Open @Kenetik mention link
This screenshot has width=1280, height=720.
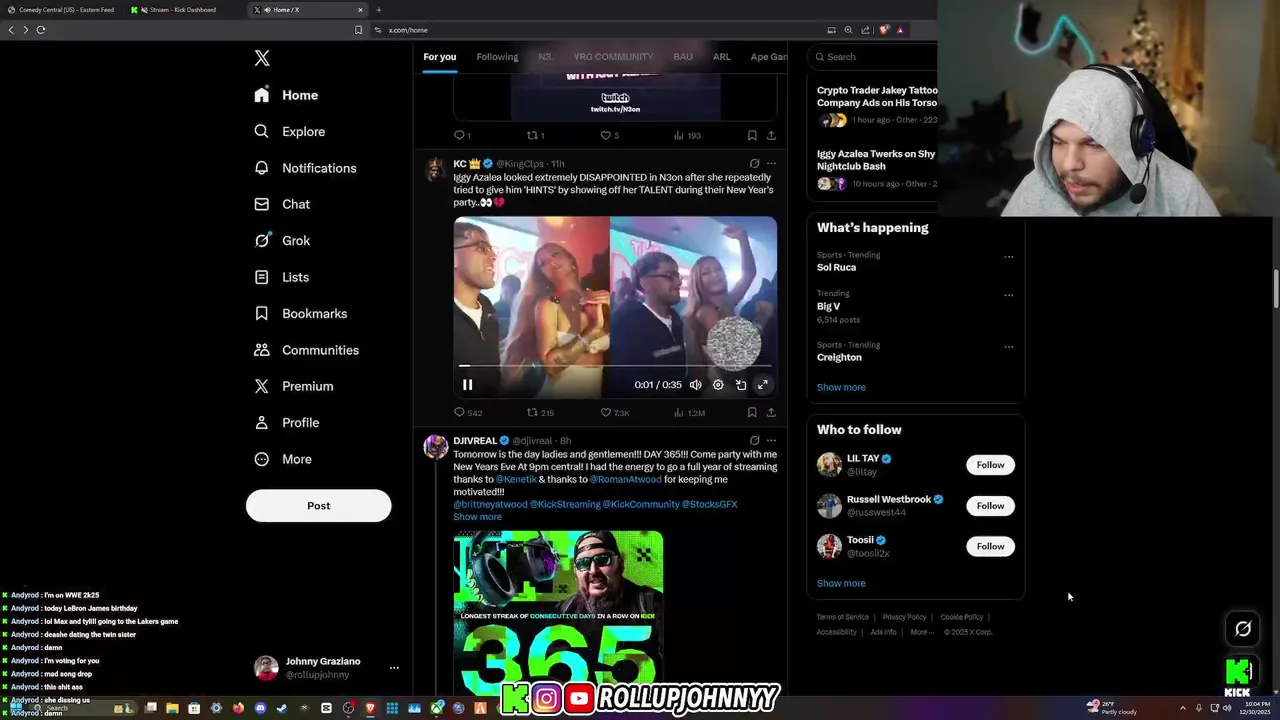(516, 479)
